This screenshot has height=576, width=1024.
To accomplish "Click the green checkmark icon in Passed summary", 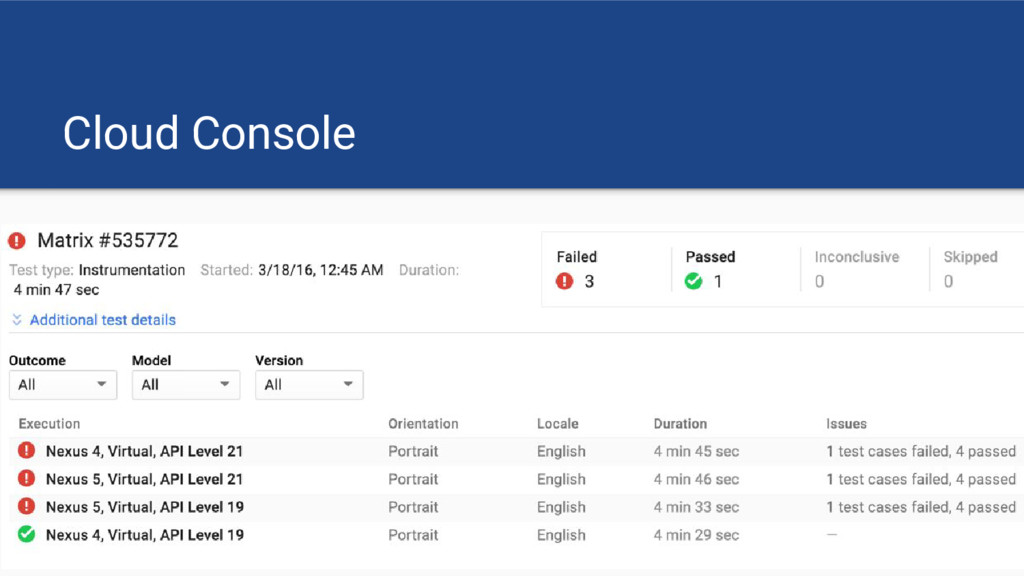I will (693, 281).
